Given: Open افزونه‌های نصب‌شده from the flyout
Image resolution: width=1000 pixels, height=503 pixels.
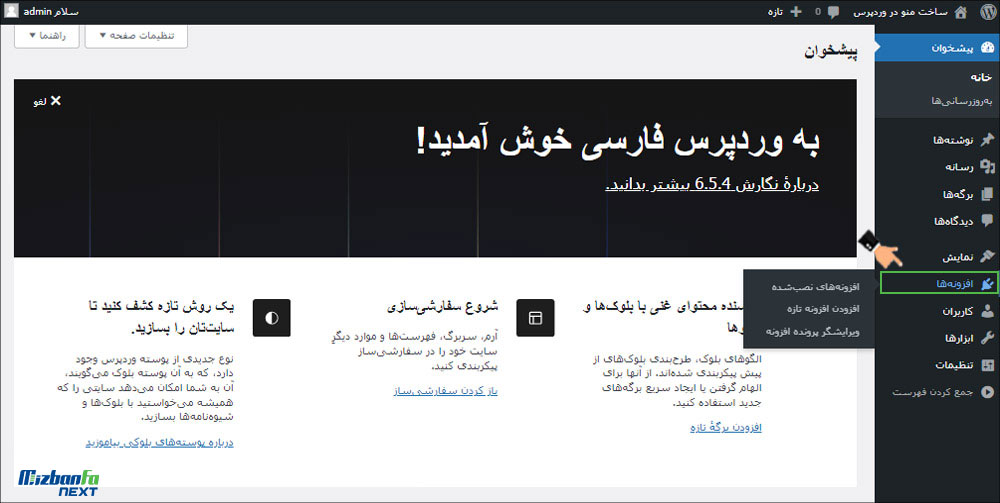Looking at the screenshot, I should click(816, 287).
